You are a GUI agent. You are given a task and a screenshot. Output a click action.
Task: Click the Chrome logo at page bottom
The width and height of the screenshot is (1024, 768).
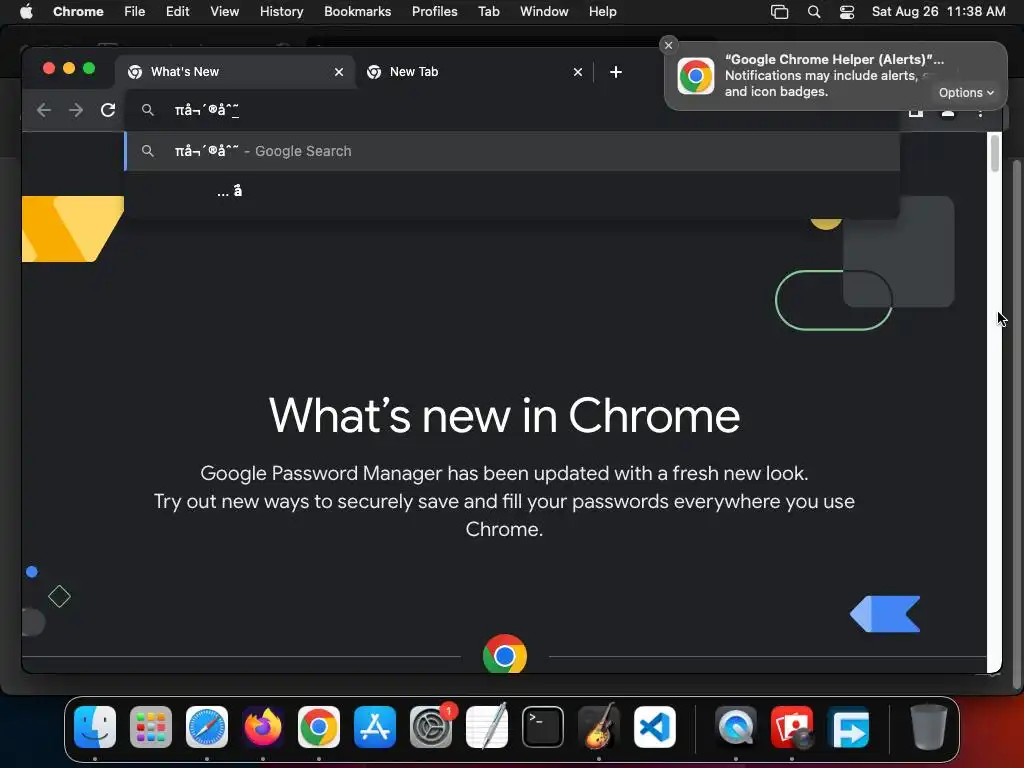point(505,654)
